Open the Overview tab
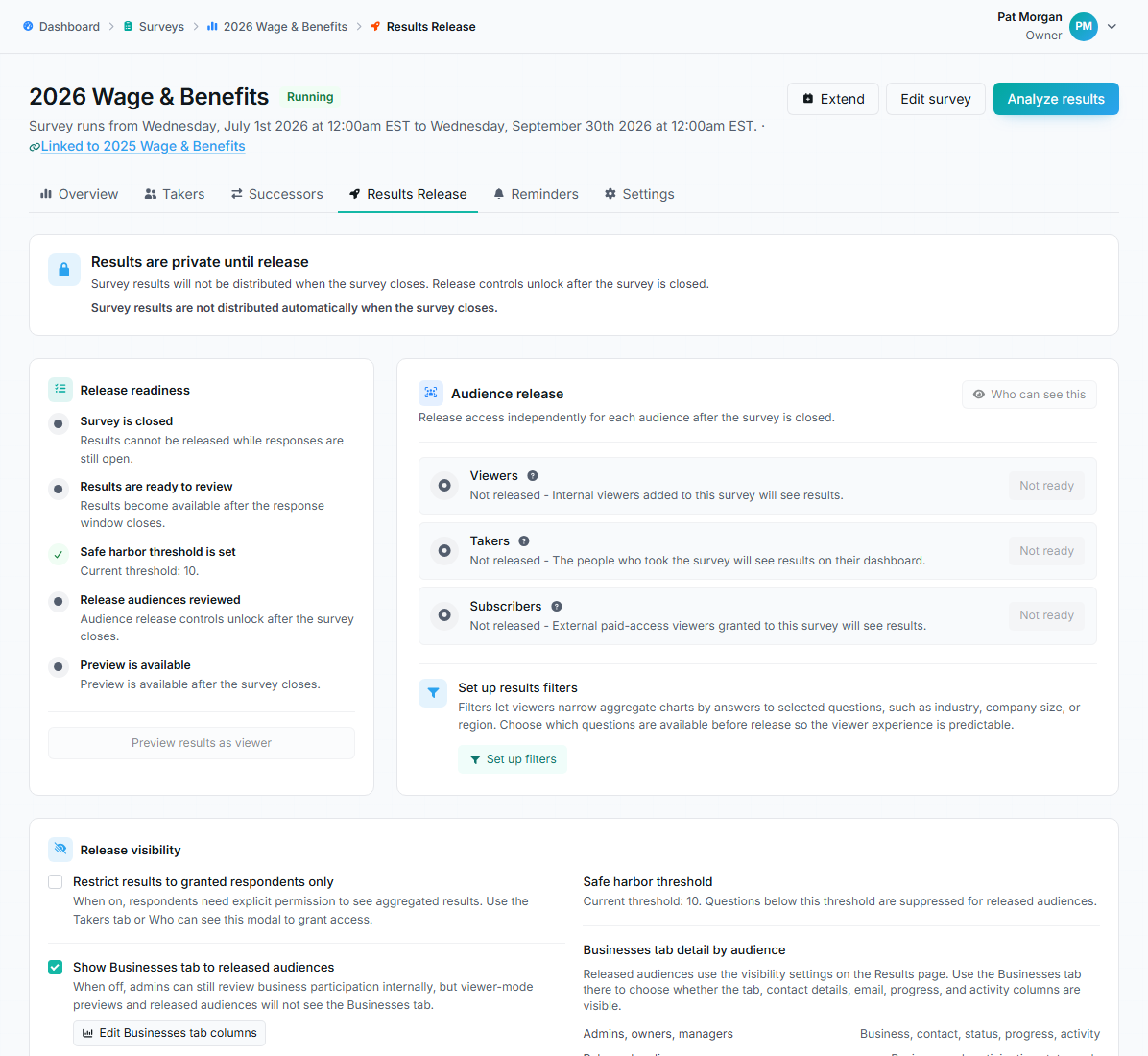The image size is (1148, 1056). 79,194
